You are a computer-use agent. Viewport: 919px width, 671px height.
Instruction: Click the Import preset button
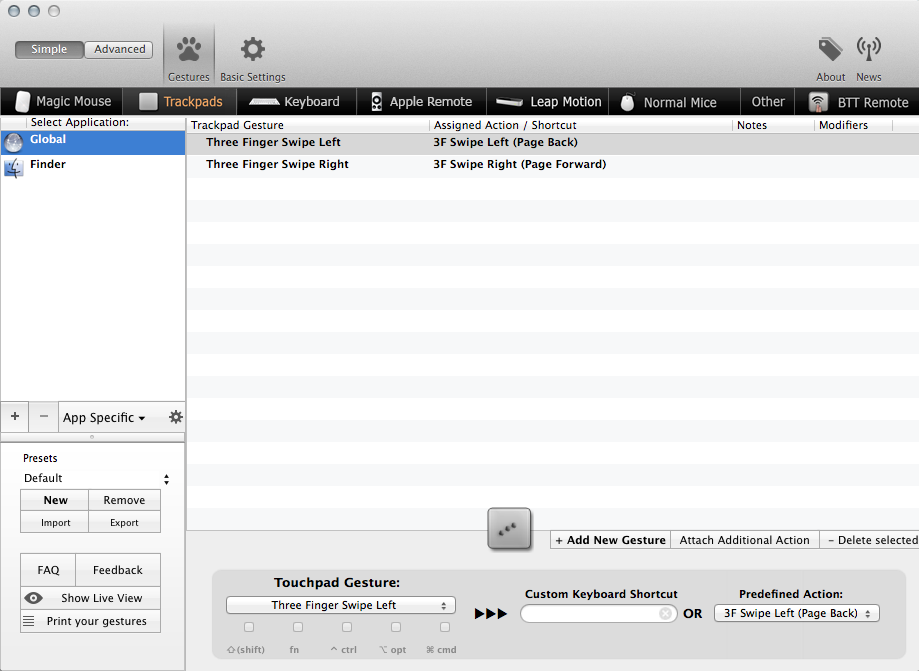coord(55,522)
